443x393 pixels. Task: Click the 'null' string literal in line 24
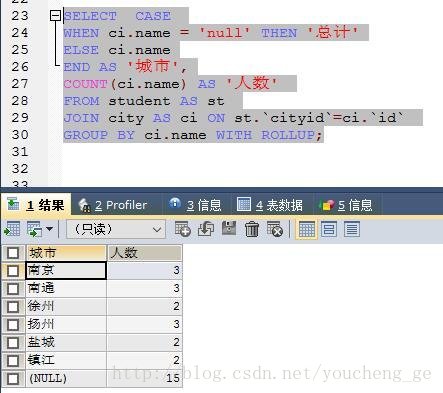pos(225,33)
